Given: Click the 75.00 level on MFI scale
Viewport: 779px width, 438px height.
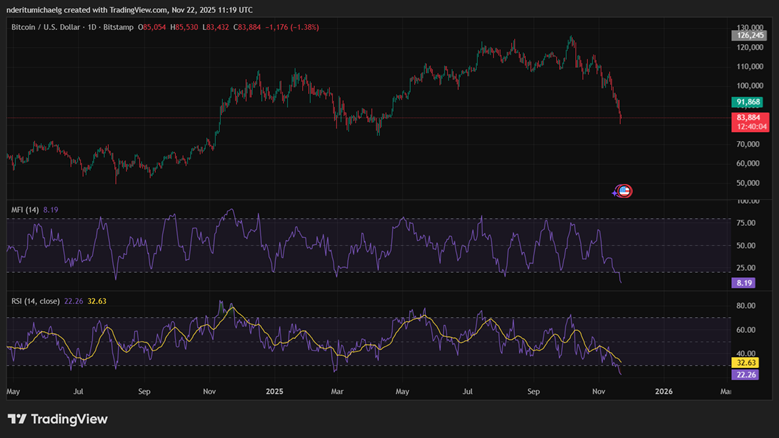Looking at the screenshot, I should click(745, 220).
